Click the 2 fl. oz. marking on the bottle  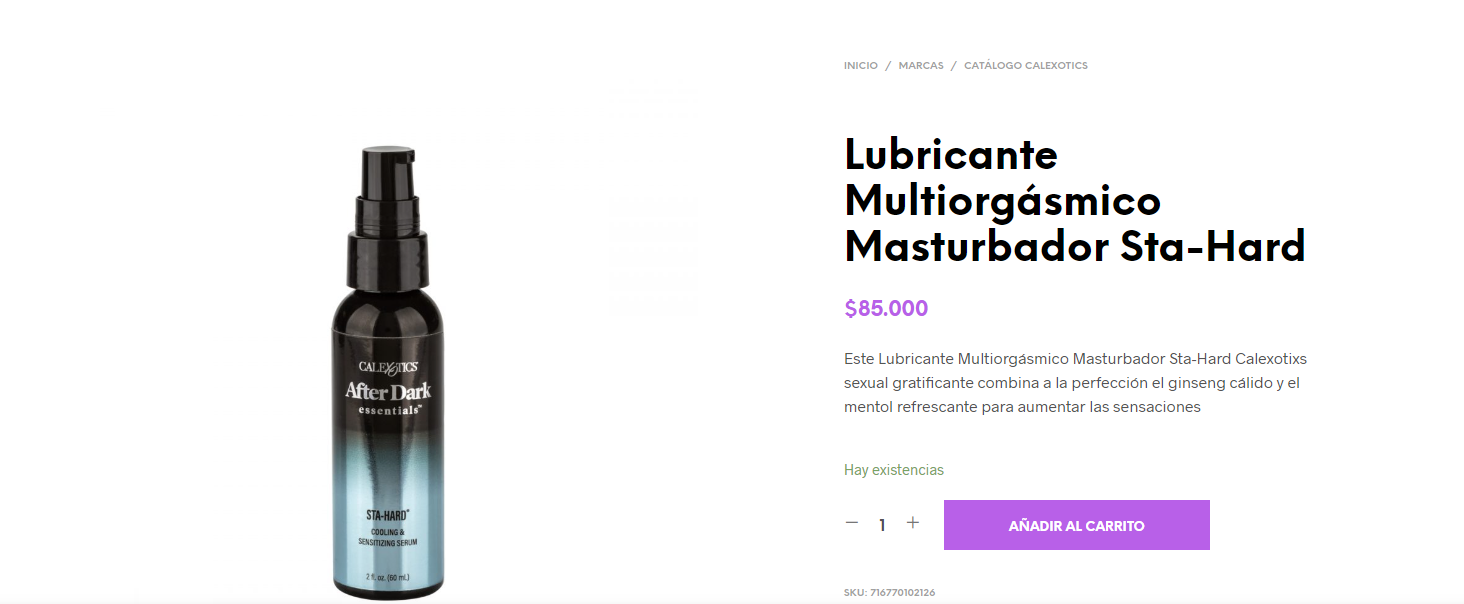[387, 577]
